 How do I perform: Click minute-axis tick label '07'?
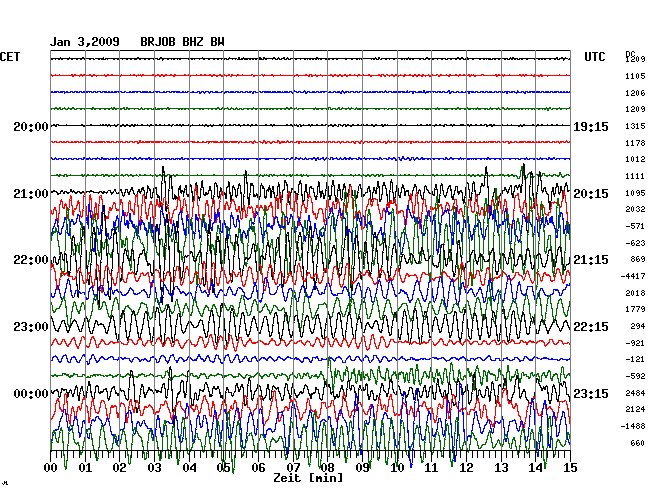tap(293, 468)
